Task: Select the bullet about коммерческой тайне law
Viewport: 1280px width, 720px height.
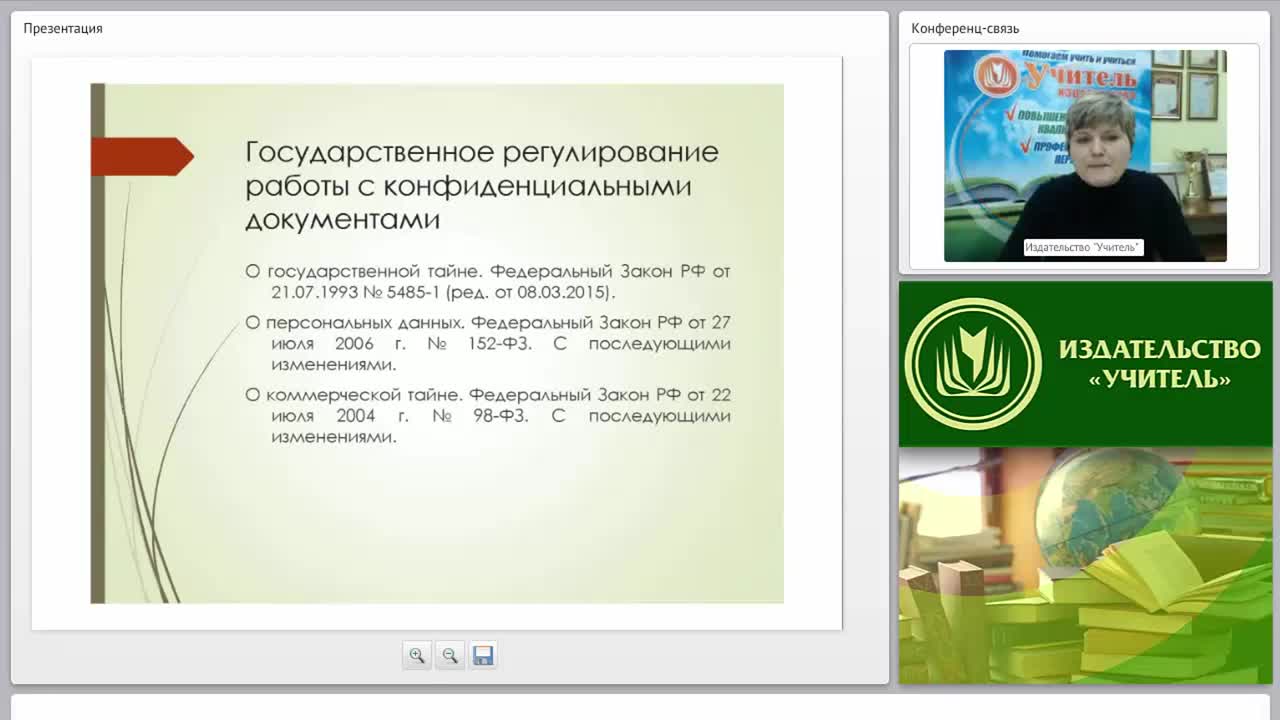Action: pos(488,416)
